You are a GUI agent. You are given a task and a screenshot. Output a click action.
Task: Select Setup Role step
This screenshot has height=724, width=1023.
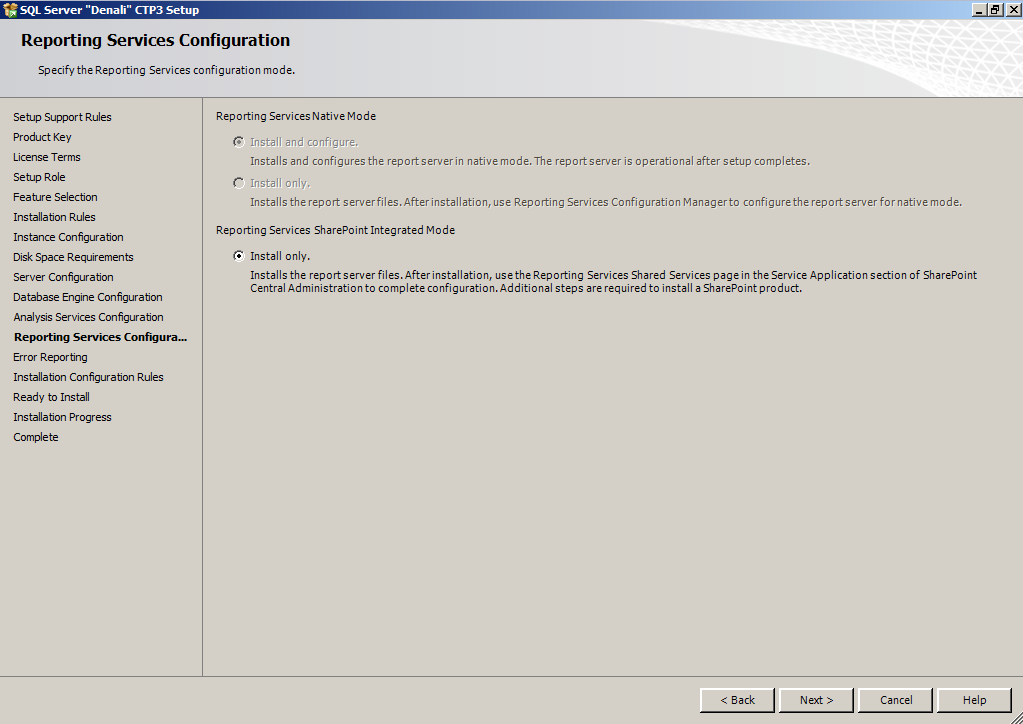pos(39,177)
